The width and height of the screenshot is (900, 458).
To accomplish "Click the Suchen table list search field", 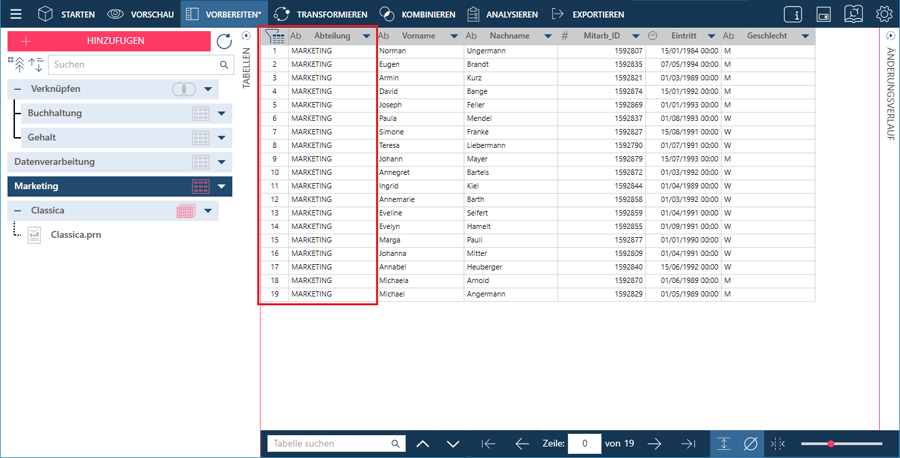I will [141, 65].
